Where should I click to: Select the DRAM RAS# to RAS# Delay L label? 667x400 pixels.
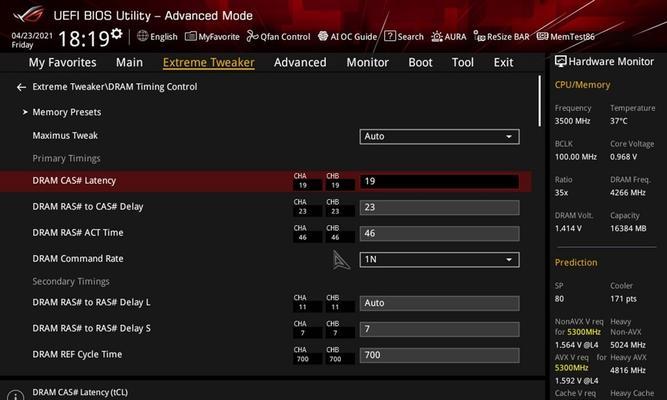coord(91,302)
